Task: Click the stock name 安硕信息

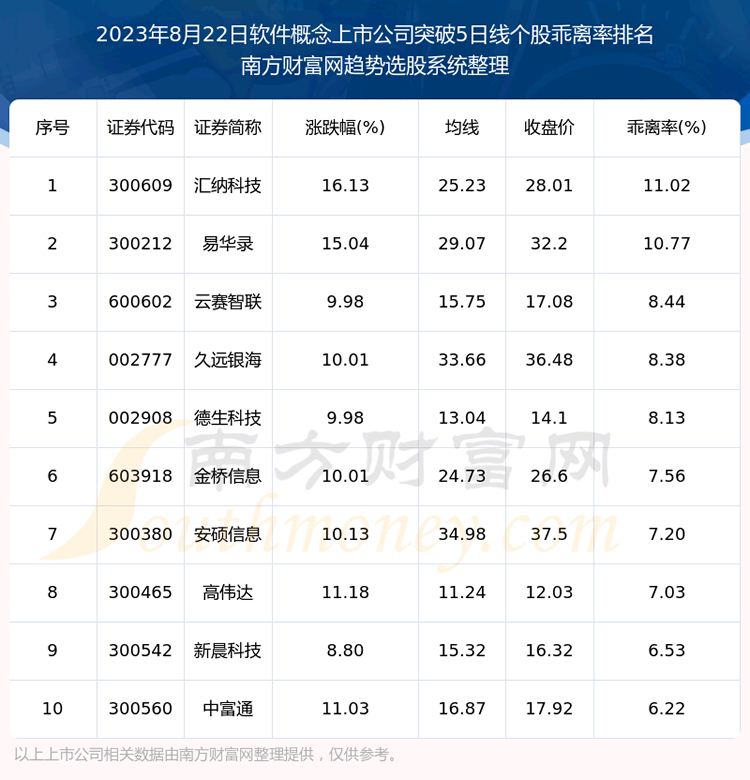Action: click(x=228, y=534)
